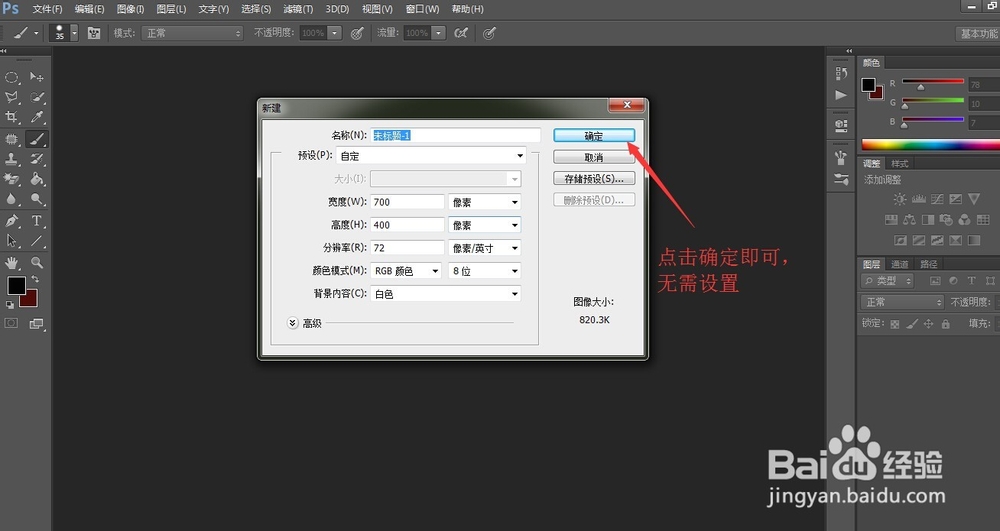This screenshot has height=531, width=1000.
Task: Click the foreground color swatch in toolbox
Action: coord(16,286)
